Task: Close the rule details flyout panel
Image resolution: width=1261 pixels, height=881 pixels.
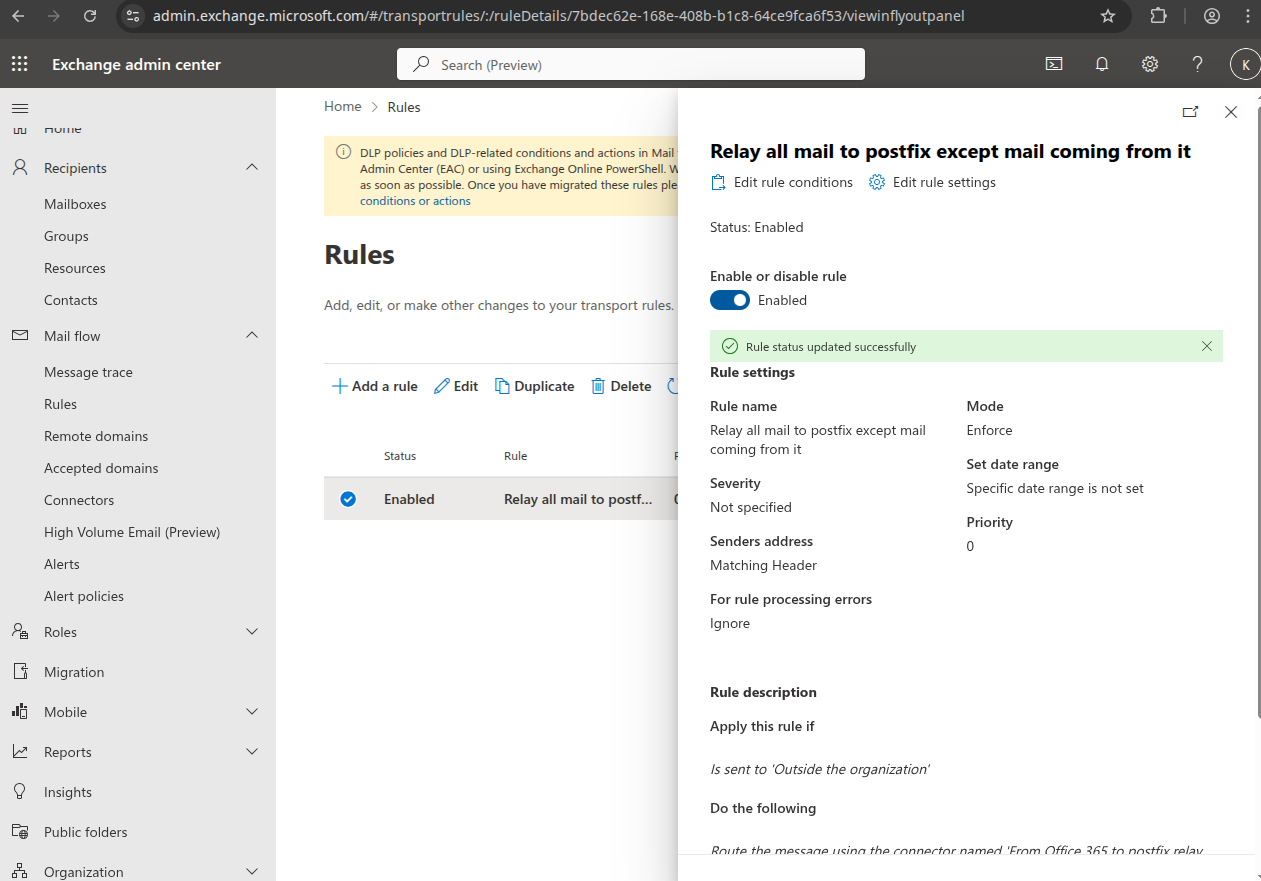Action: 1231,112
